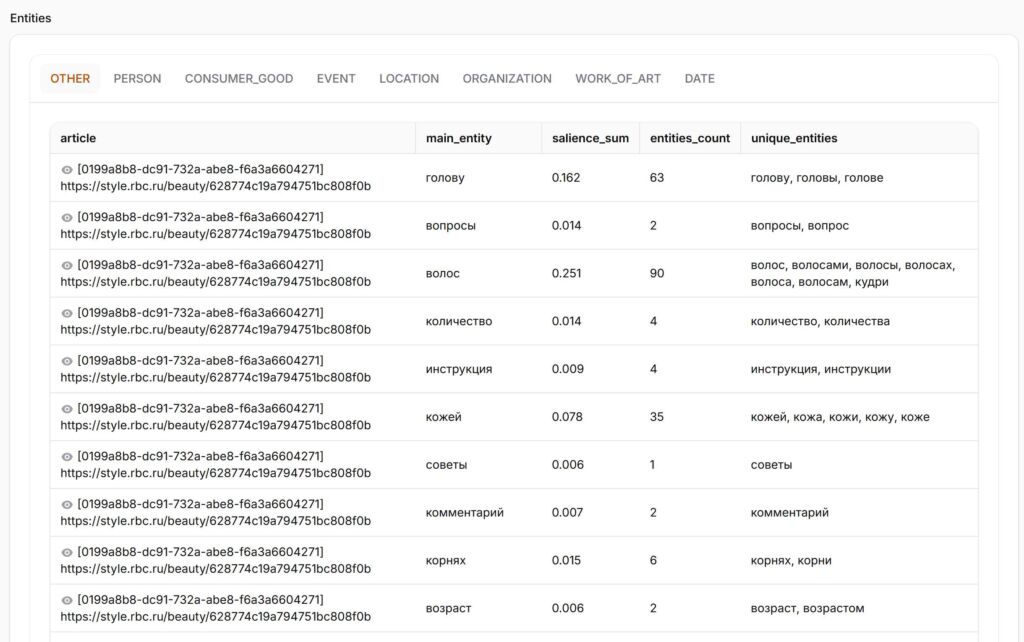Go to the ORGANIZATION tab
The width and height of the screenshot is (1024, 642).
pos(507,79)
